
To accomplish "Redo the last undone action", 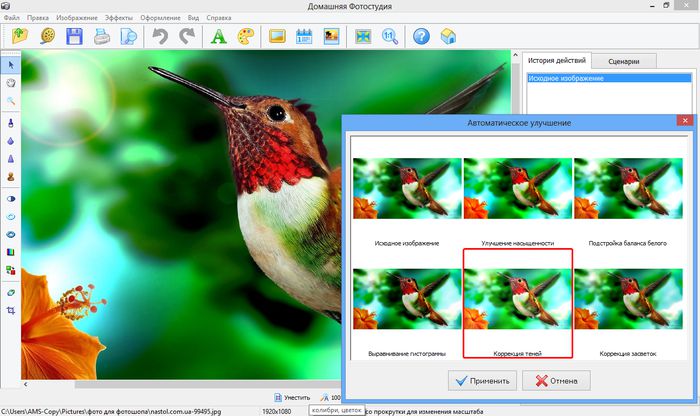I will click(x=187, y=36).
